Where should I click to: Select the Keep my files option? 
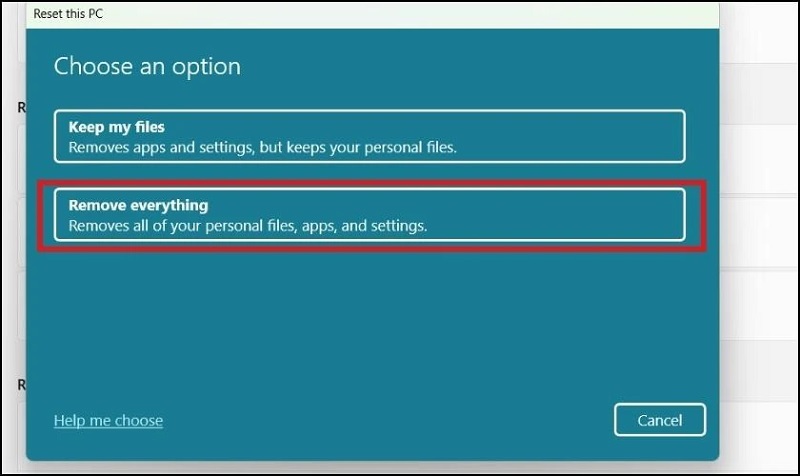click(370, 137)
